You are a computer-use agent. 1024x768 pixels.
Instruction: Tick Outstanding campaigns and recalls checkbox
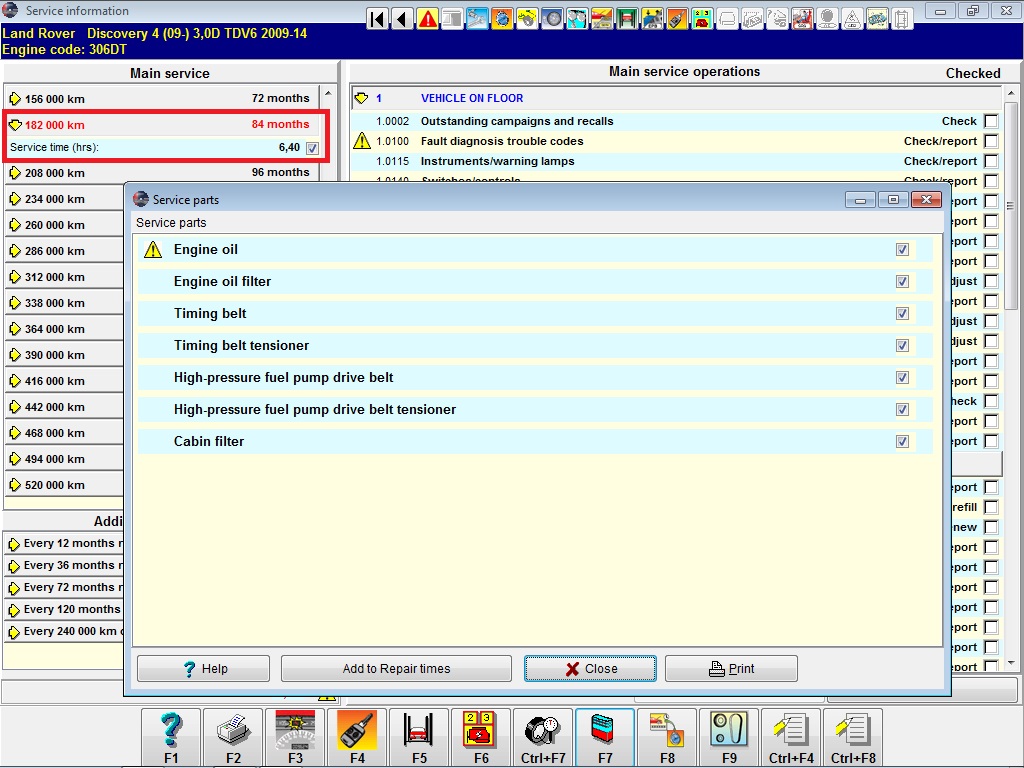(990, 121)
